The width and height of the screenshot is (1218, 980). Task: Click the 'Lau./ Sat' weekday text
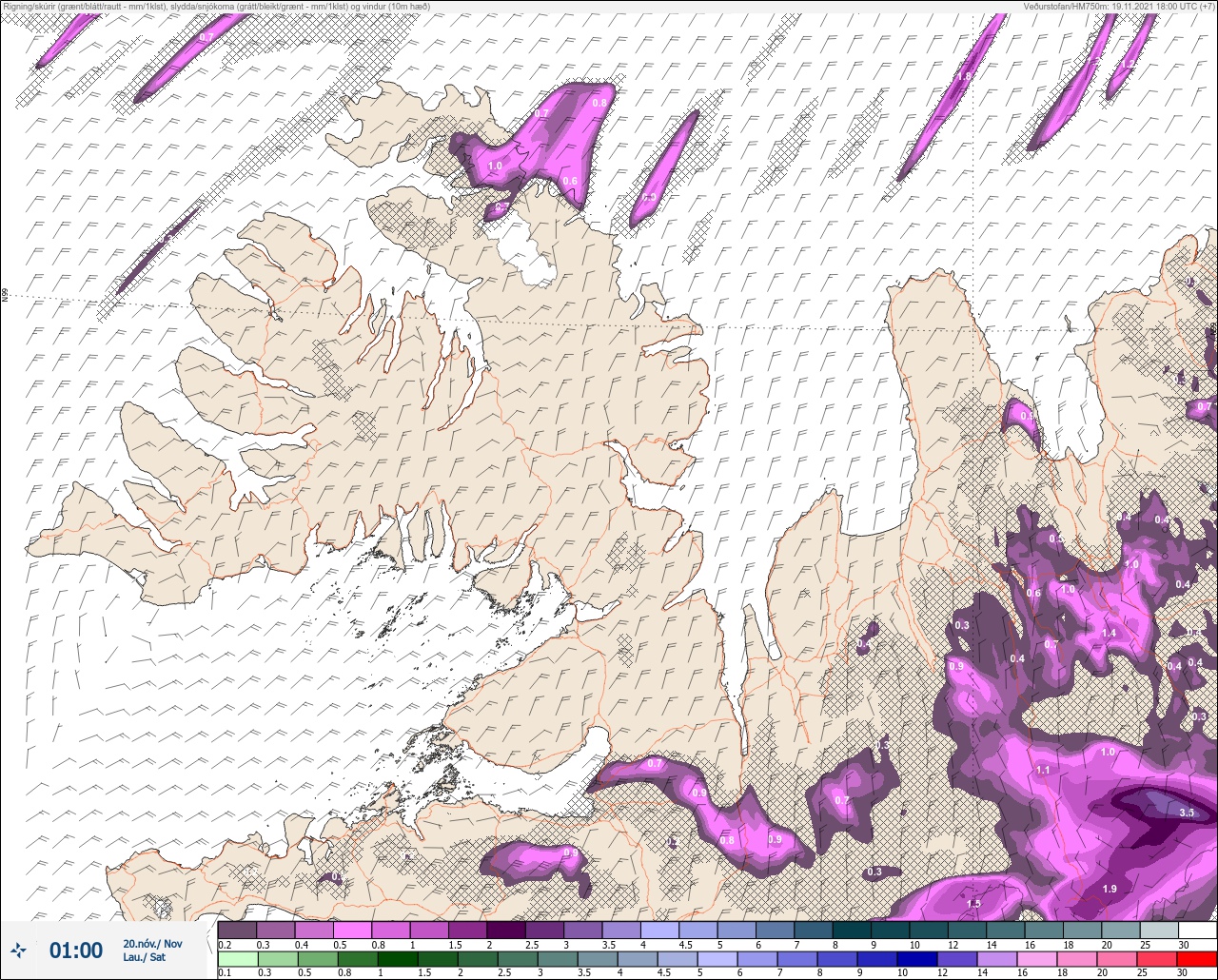(143, 958)
